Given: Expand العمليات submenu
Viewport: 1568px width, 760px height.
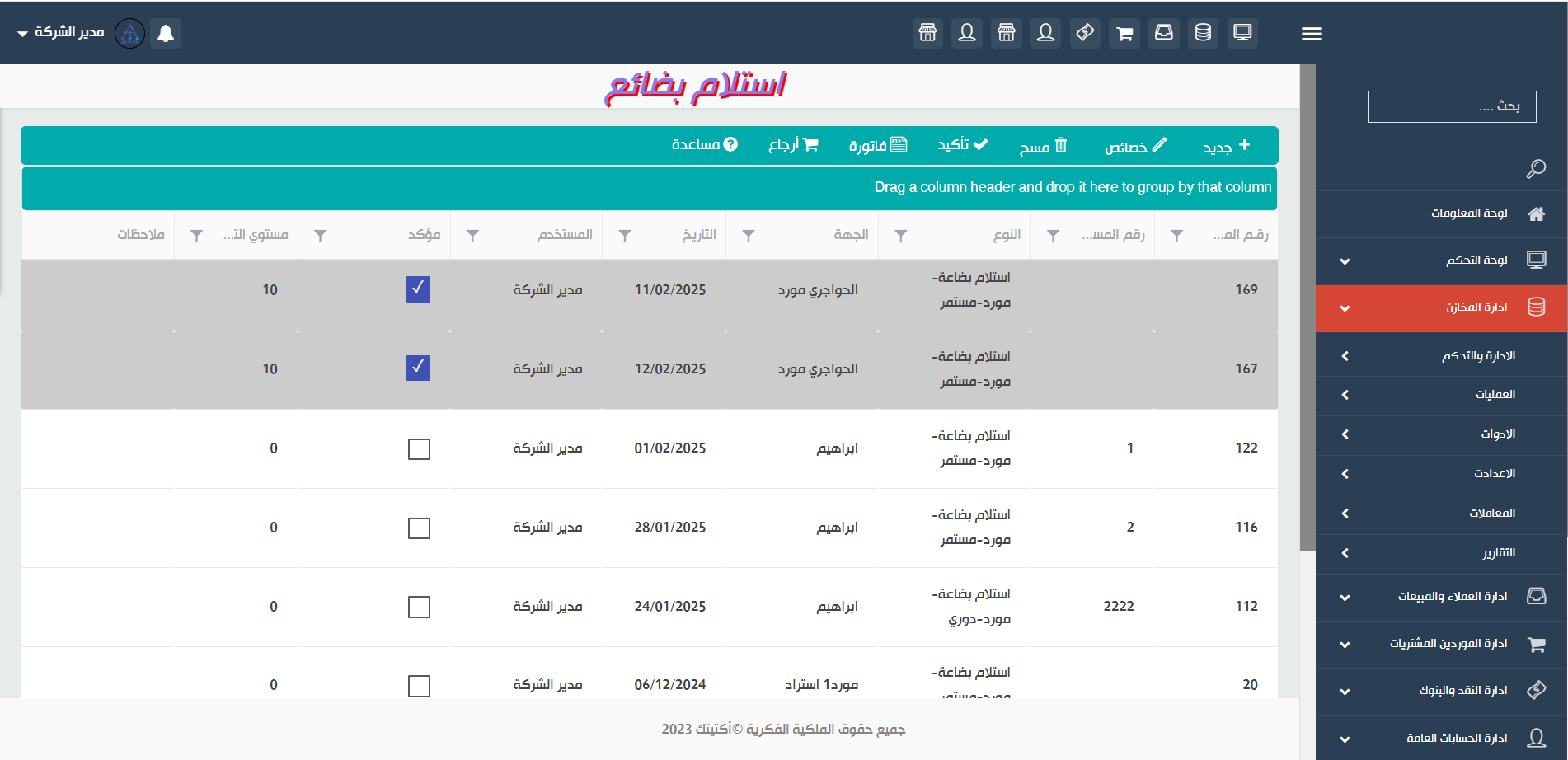Looking at the screenshot, I should [1442, 395].
